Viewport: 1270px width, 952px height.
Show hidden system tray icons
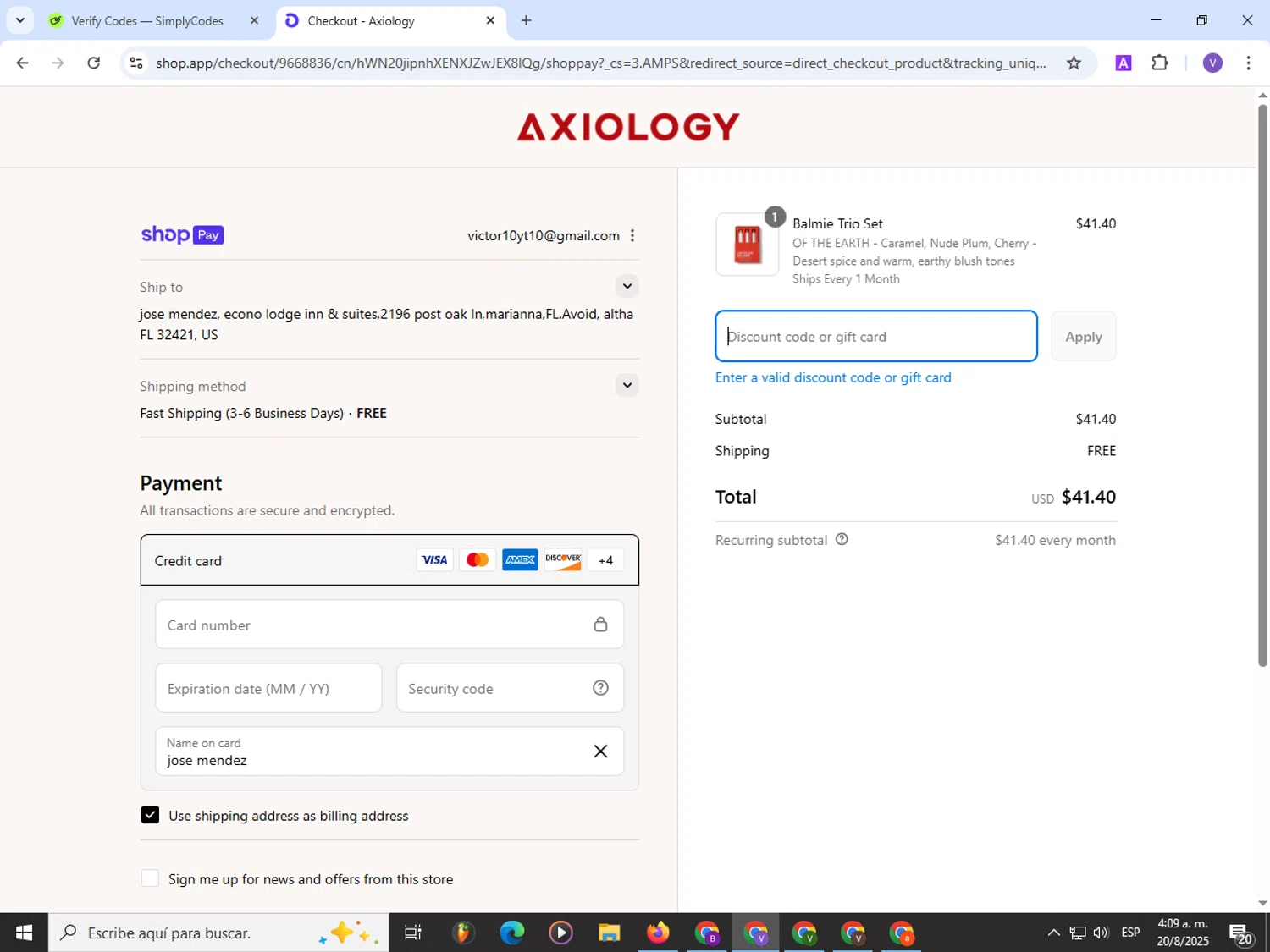click(x=1053, y=933)
